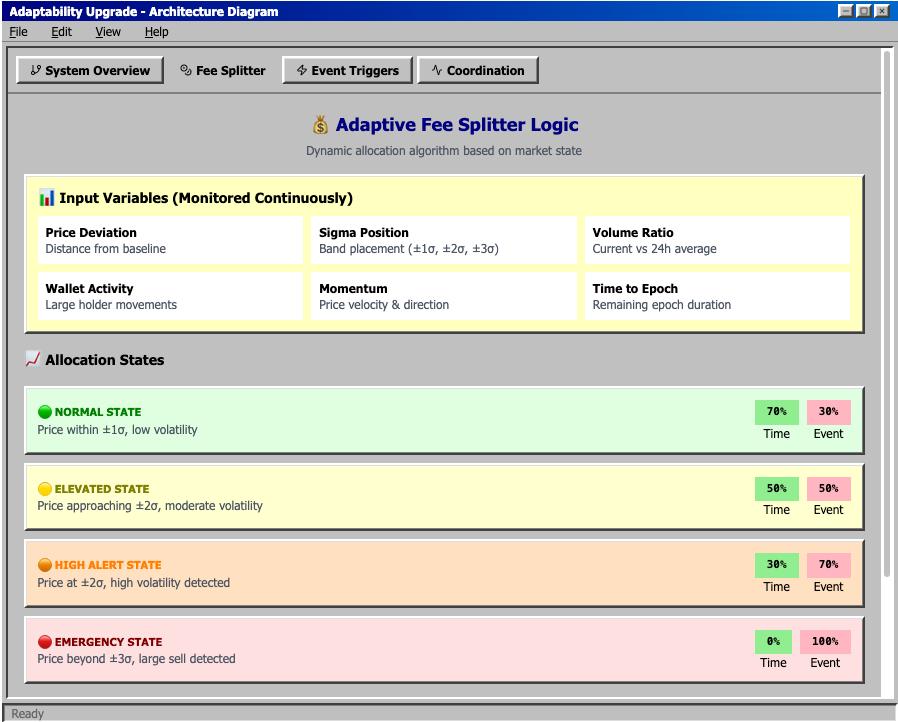Viewport: 898px width, 722px height.
Task: Select the Volume Ratio variable card
Action: (x=717, y=240)
